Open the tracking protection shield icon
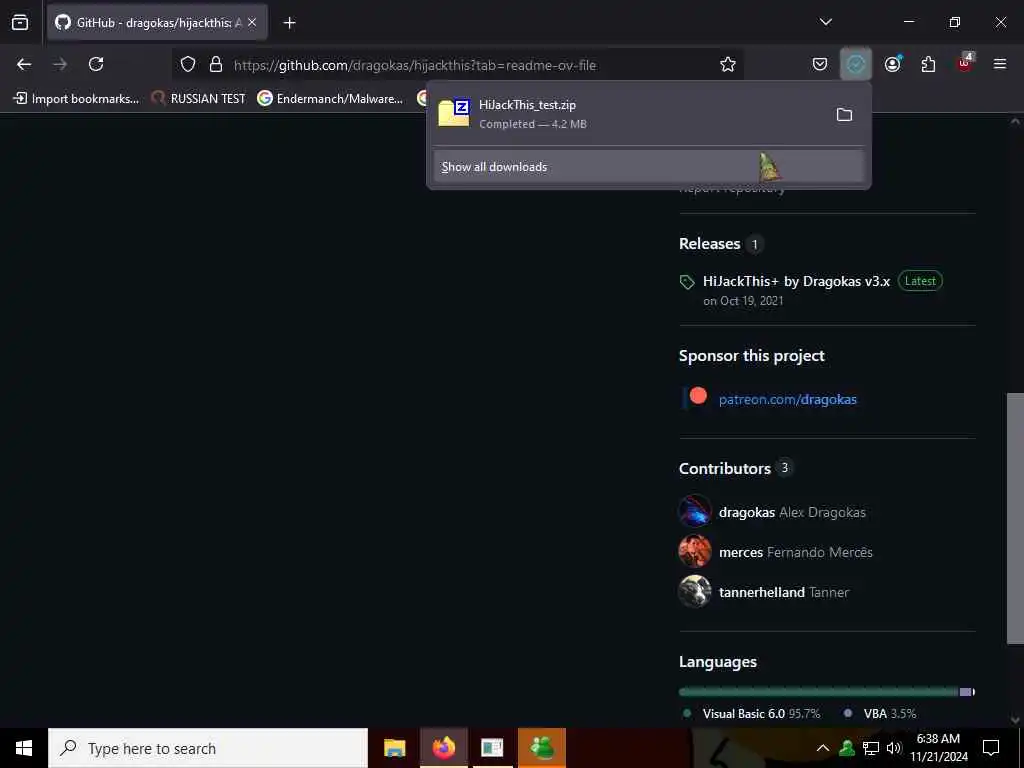The width and height of the screenshot is (1024, 768). [x=188, y=65]
